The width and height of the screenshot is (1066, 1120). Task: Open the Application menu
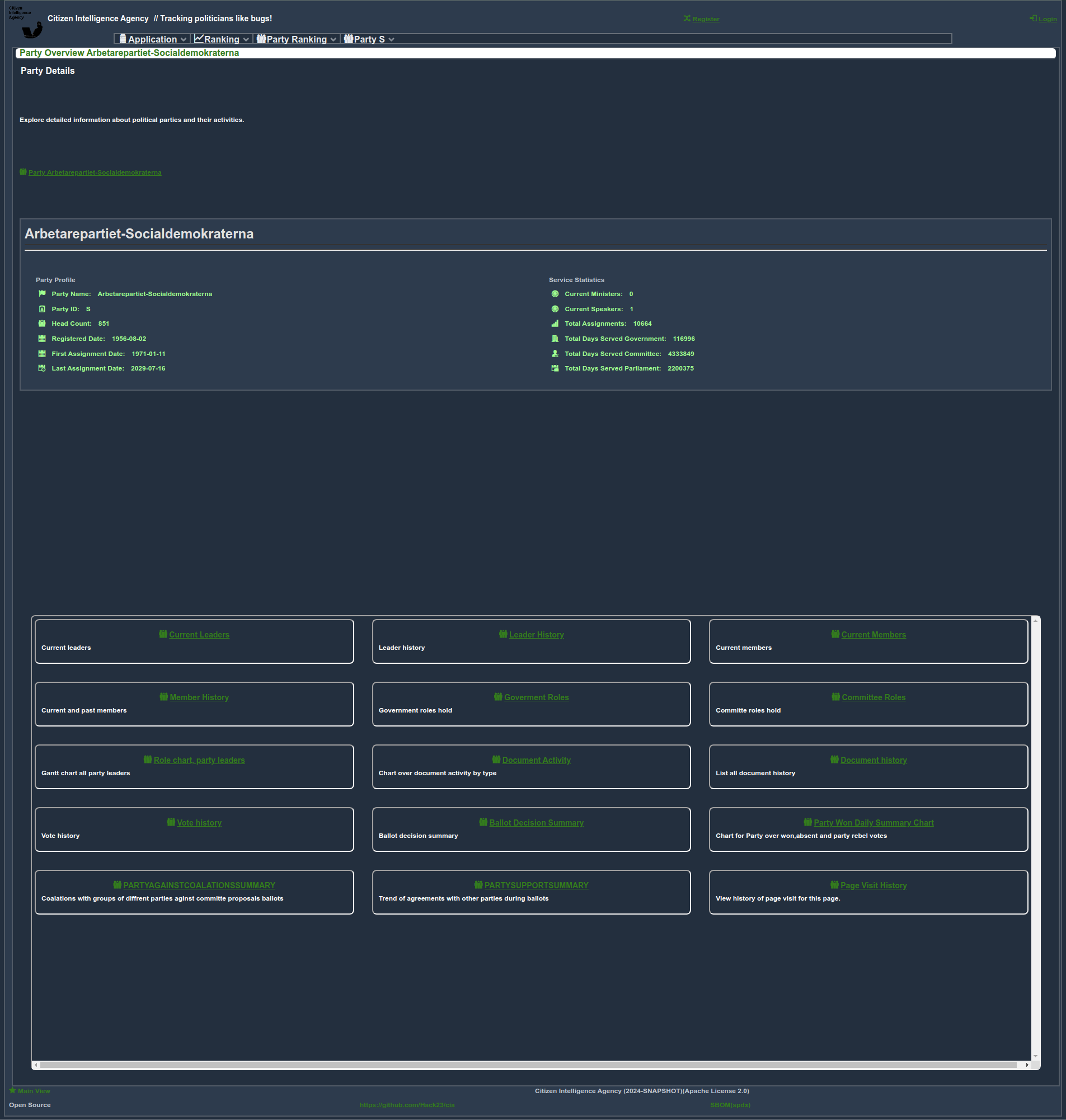[152, 39]
